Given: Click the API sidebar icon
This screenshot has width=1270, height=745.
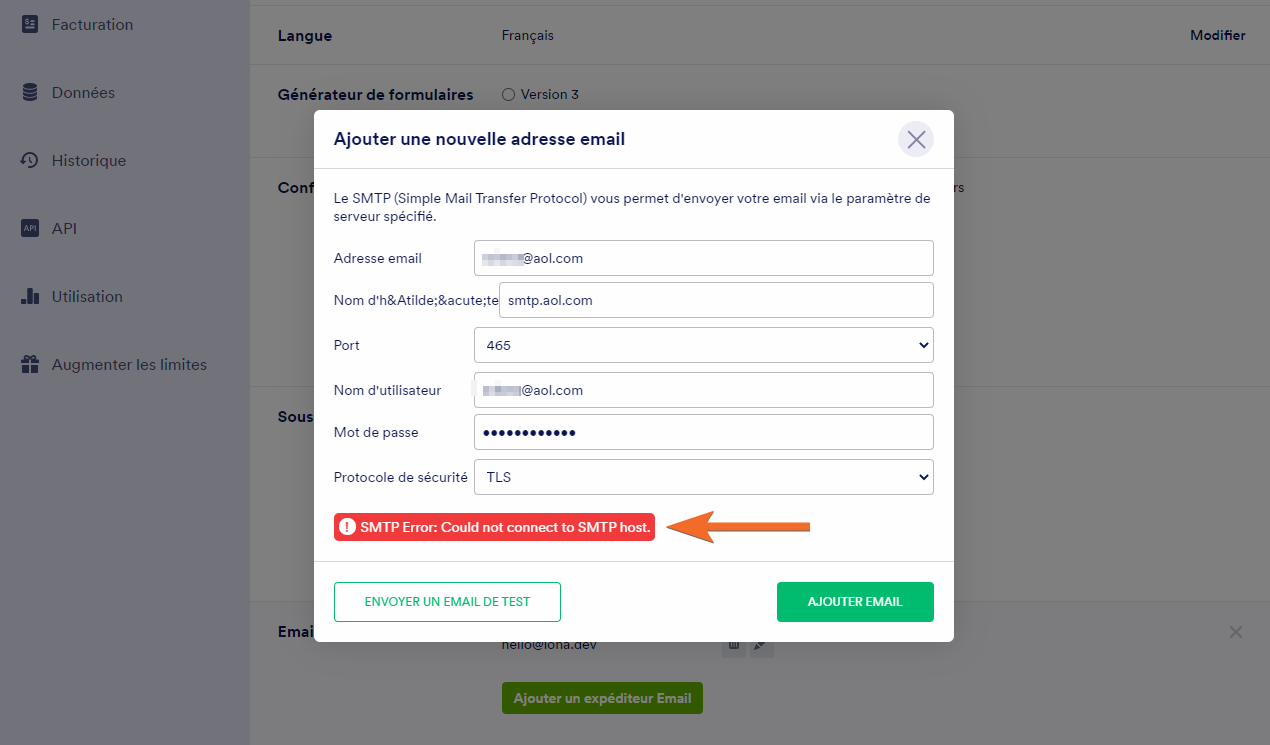Looking at the screenshot, I should (x=30, y=229).
